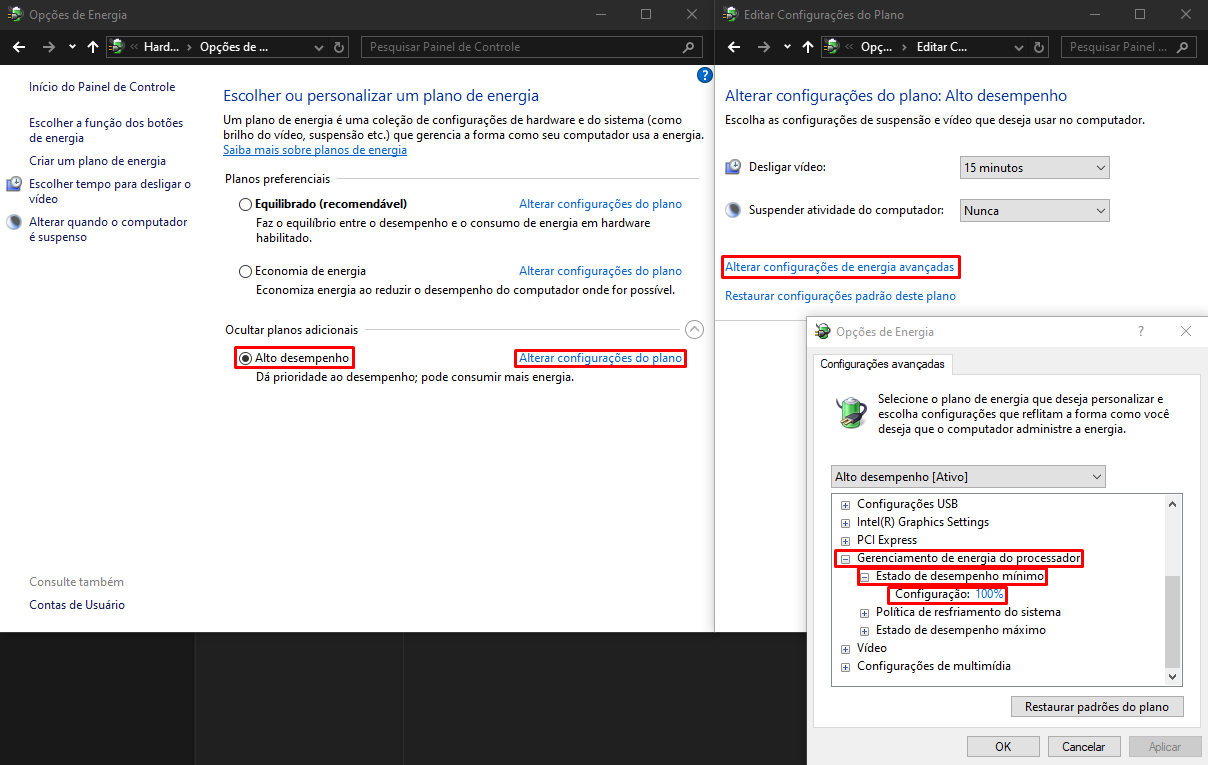The width and height of the screenshot is (1208, 765).
Task: Open Contas de Usuário link
Action: click(77, 605)
